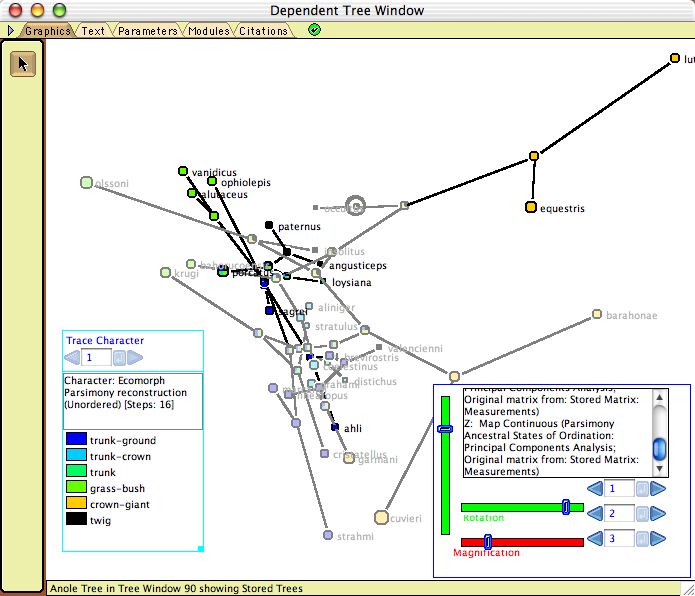Open the Parameters tab

[148, 31]
